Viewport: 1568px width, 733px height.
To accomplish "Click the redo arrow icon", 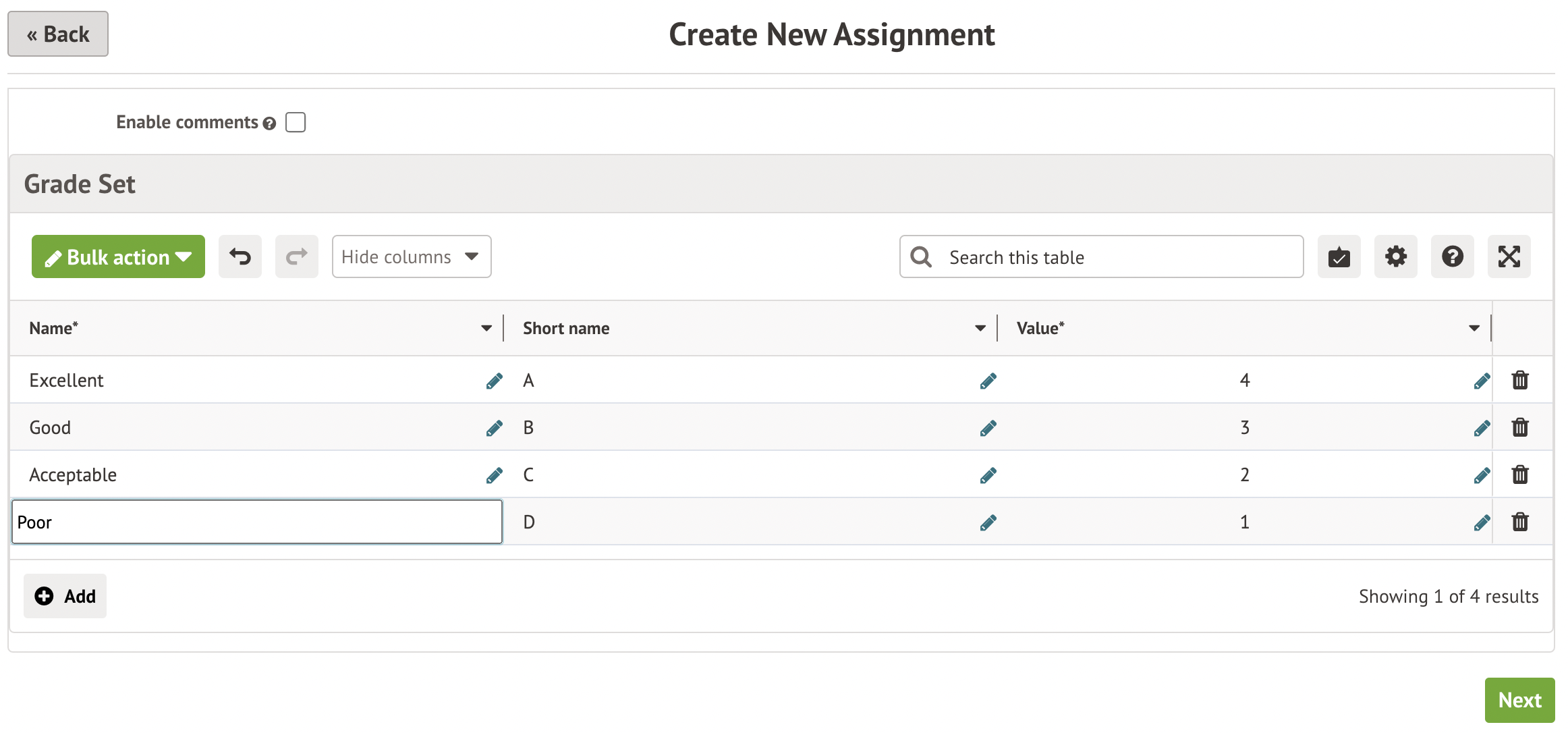I will [296, 256].
